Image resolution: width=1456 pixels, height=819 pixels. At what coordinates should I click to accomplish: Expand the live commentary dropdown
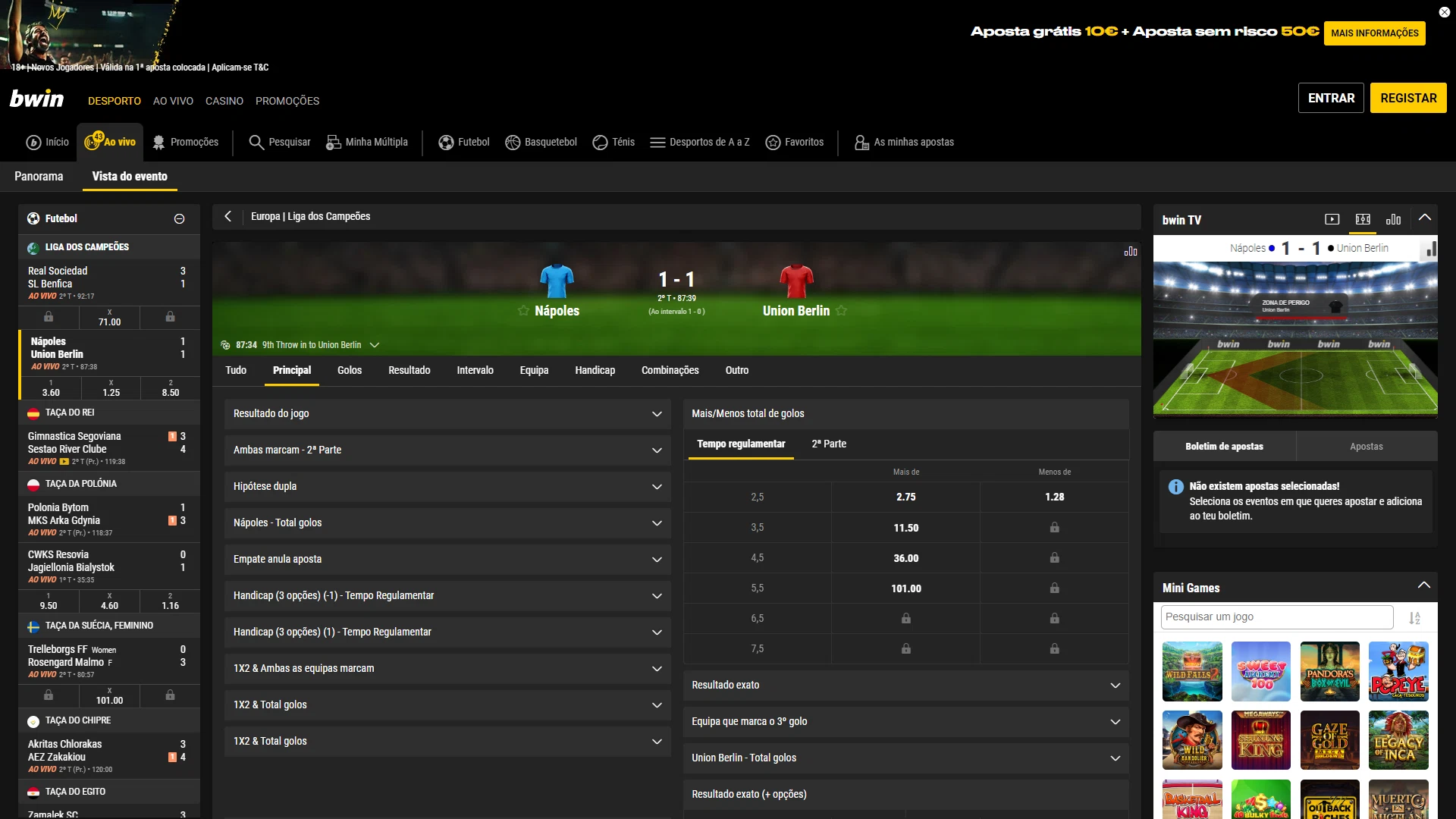coord(375,346)
